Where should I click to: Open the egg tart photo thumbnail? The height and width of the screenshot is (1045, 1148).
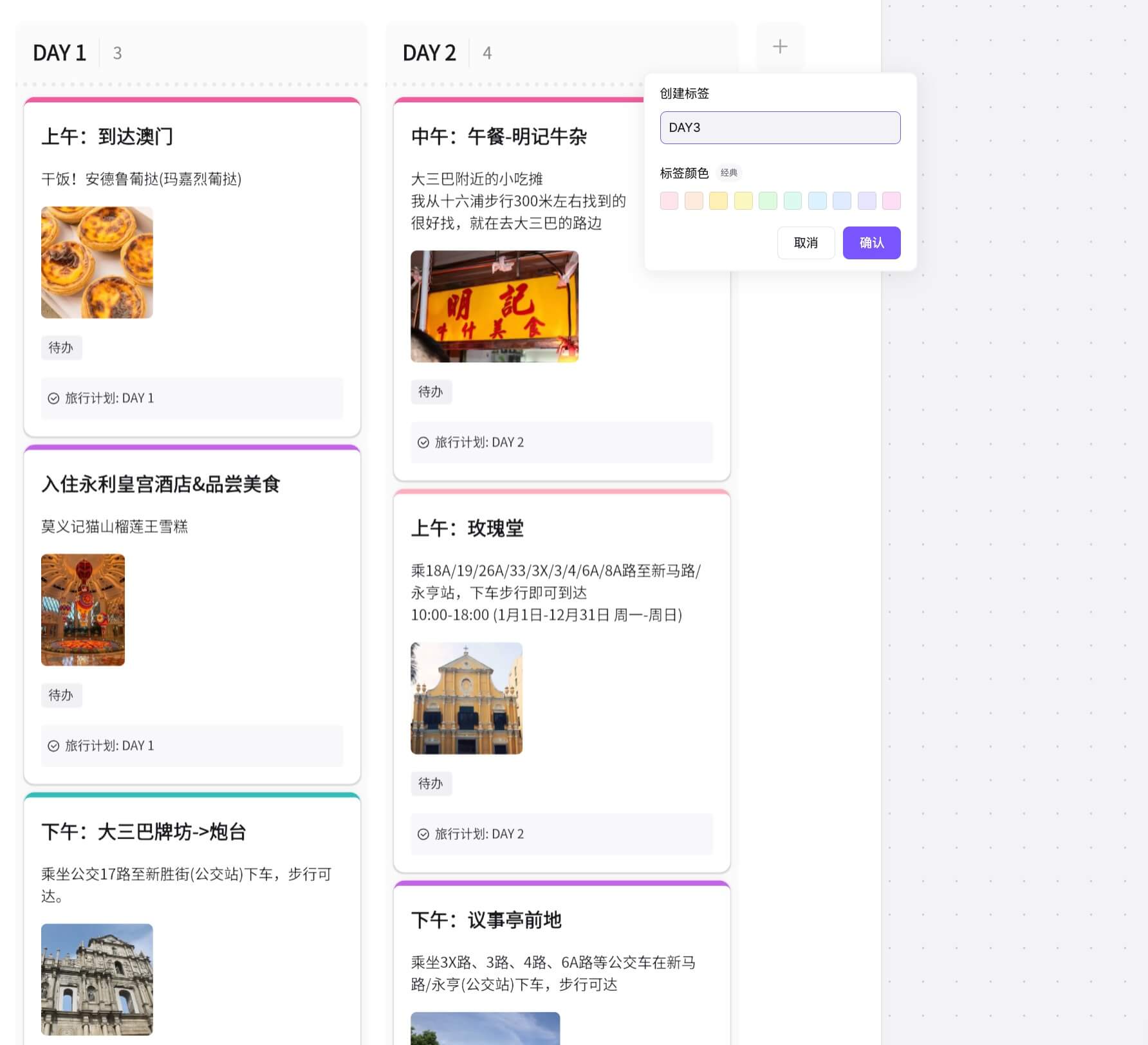click(97, 263)
